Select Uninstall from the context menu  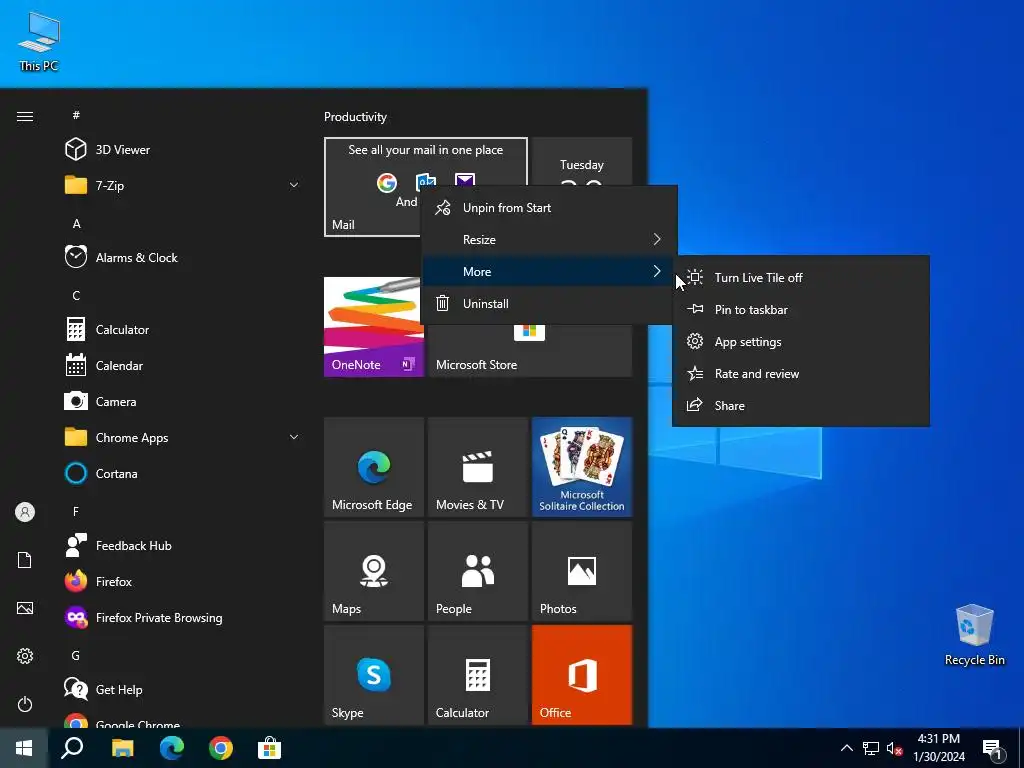coord(549,304)
